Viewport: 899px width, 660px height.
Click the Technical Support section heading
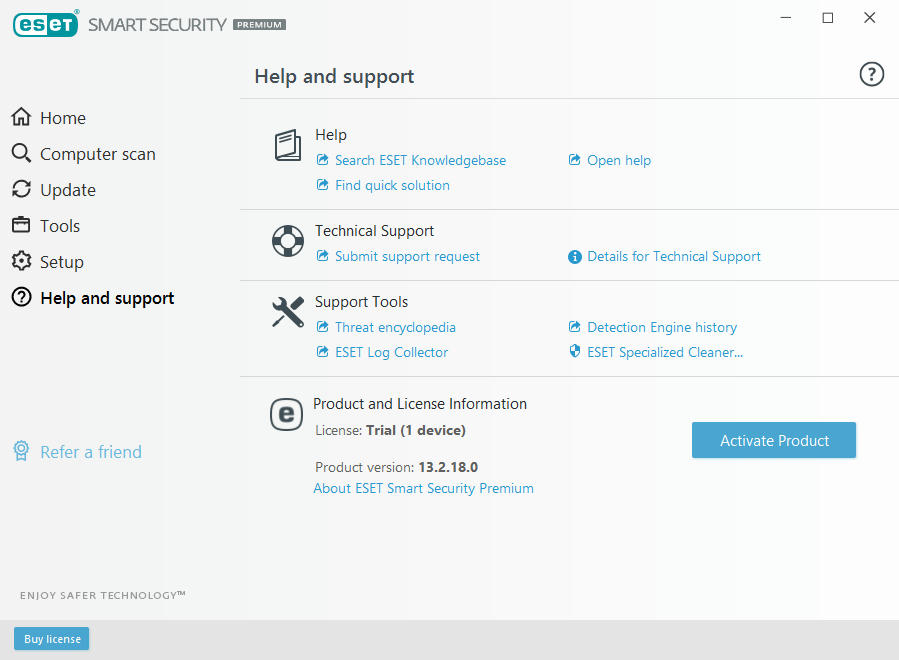(x=374, y=231)
